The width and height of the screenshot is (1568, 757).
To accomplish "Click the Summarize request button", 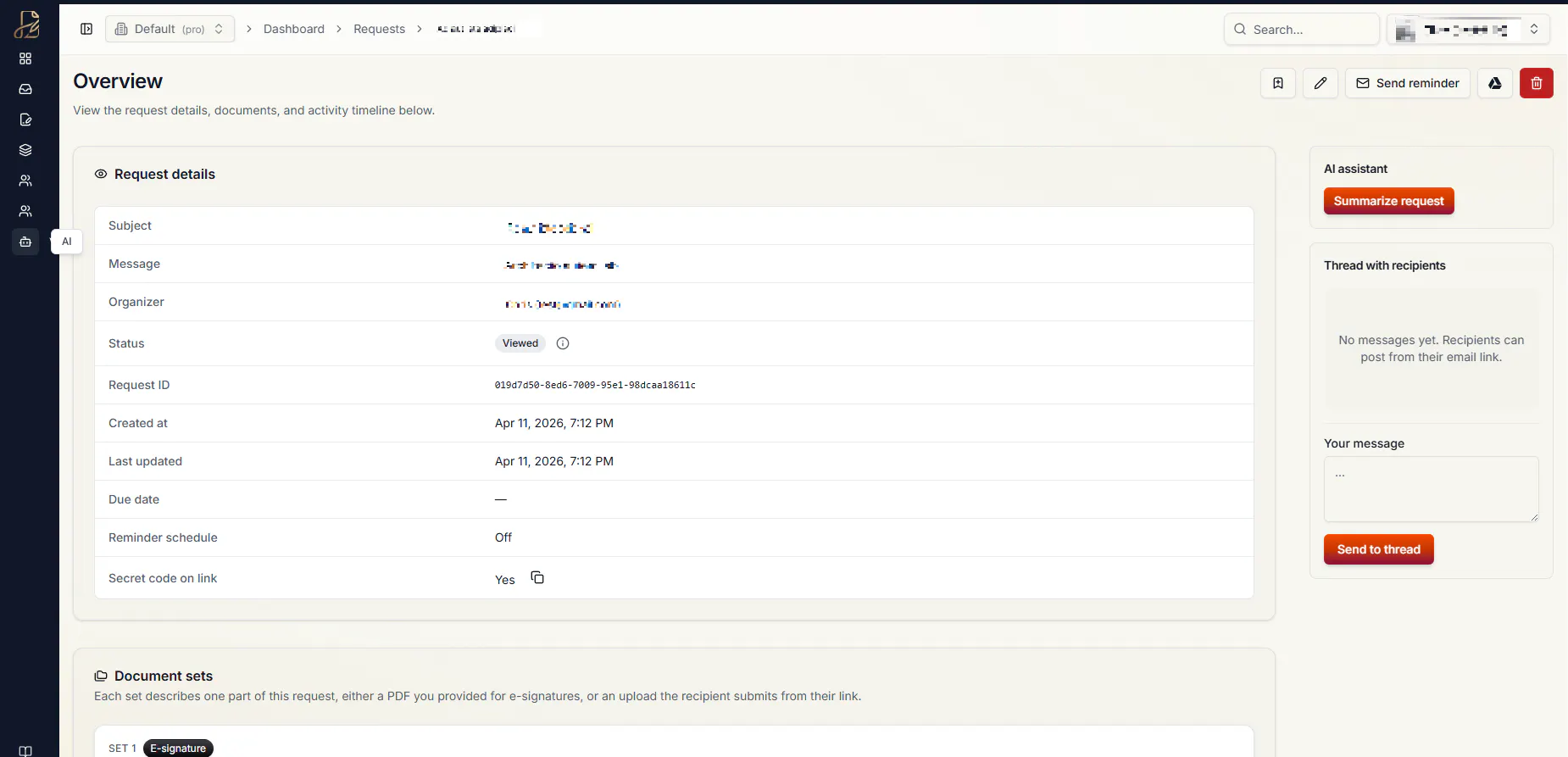I will [x=1389, y=201].
